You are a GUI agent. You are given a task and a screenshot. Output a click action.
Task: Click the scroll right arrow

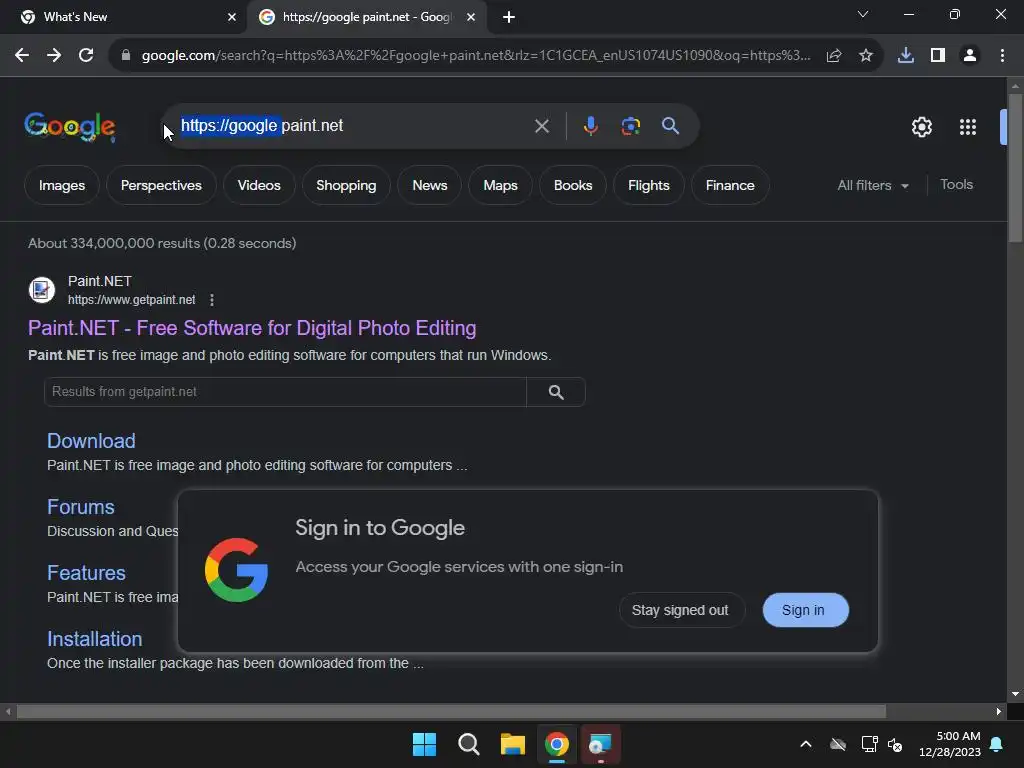coord(999,711)
